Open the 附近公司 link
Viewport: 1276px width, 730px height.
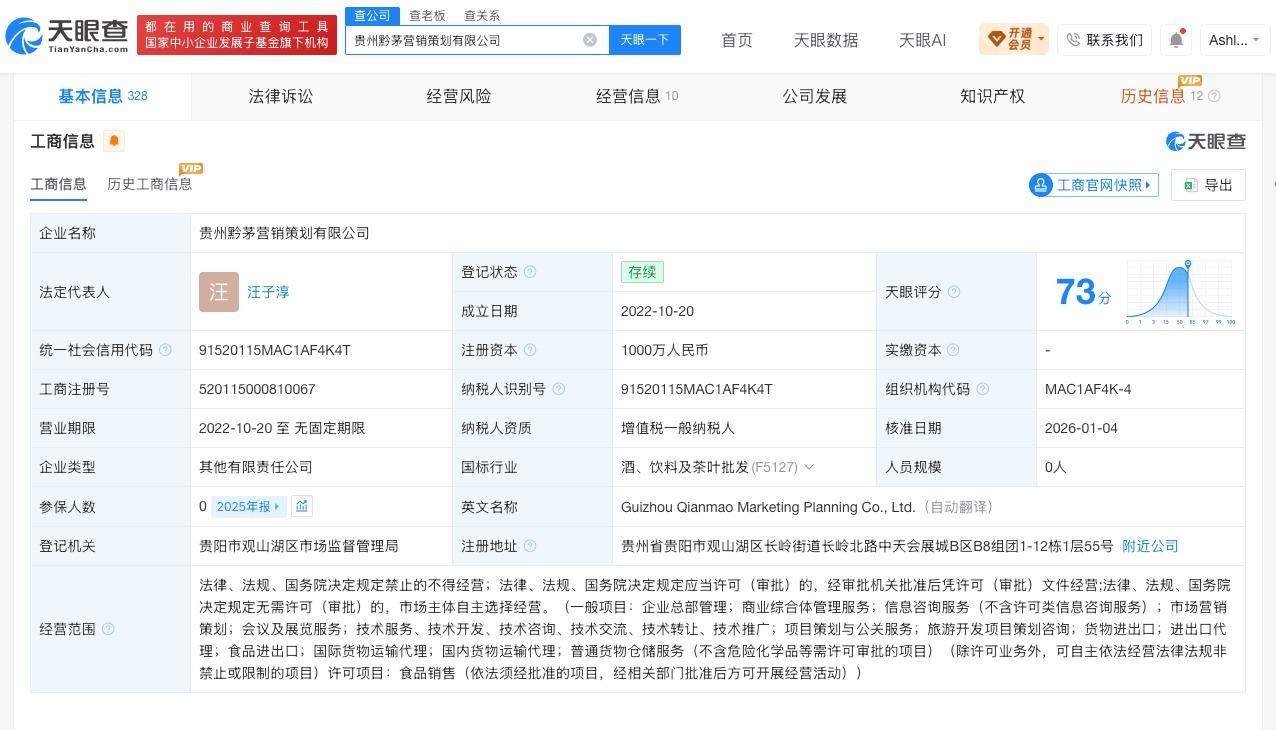(x=1150, y=546)
